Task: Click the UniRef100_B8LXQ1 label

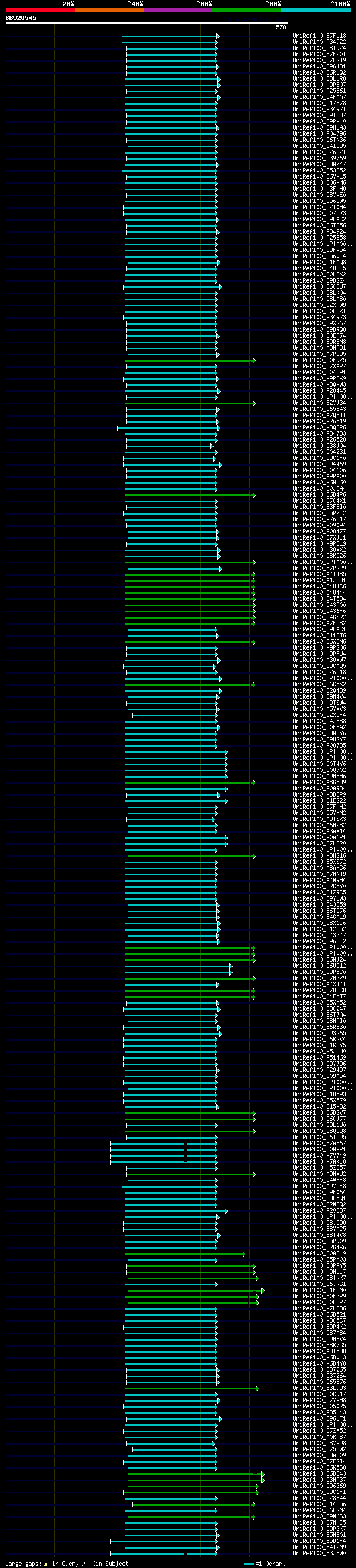Action: point(319,1198)
